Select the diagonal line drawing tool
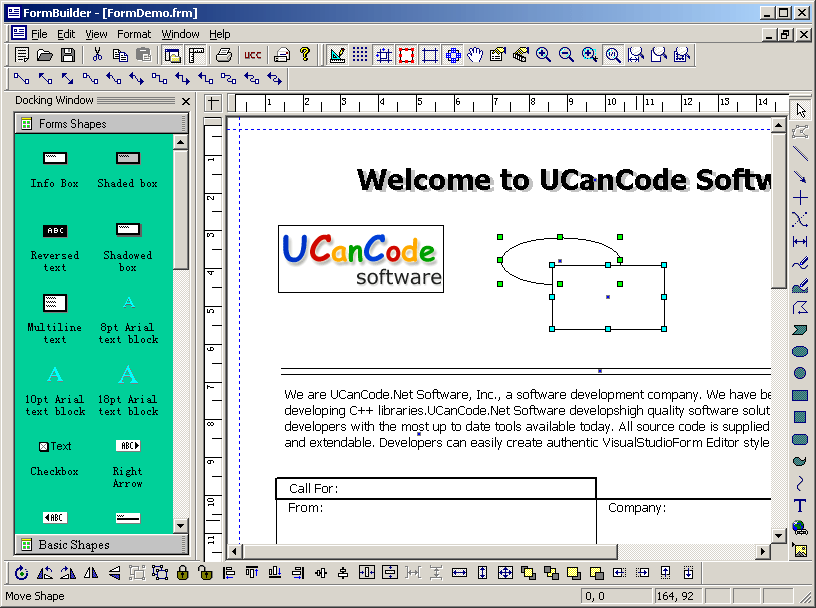This screenshot has height=608, width=816. (800, 154)
